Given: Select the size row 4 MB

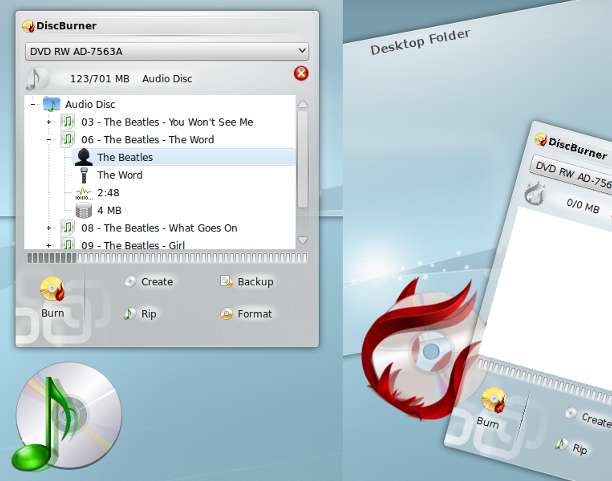Looking at the screenshot, I should point(109,210).
